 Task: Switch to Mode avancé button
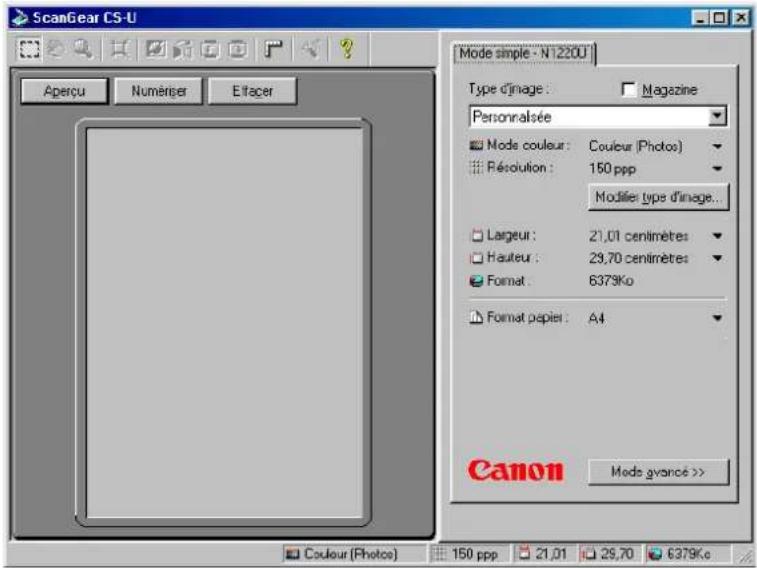(x=659, y=471)
